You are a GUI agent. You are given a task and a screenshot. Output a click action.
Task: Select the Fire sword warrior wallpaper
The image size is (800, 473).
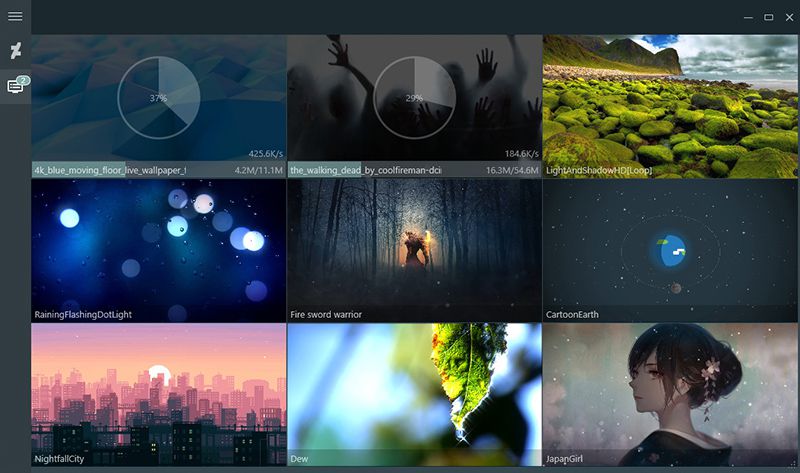[x=414, y=251]
